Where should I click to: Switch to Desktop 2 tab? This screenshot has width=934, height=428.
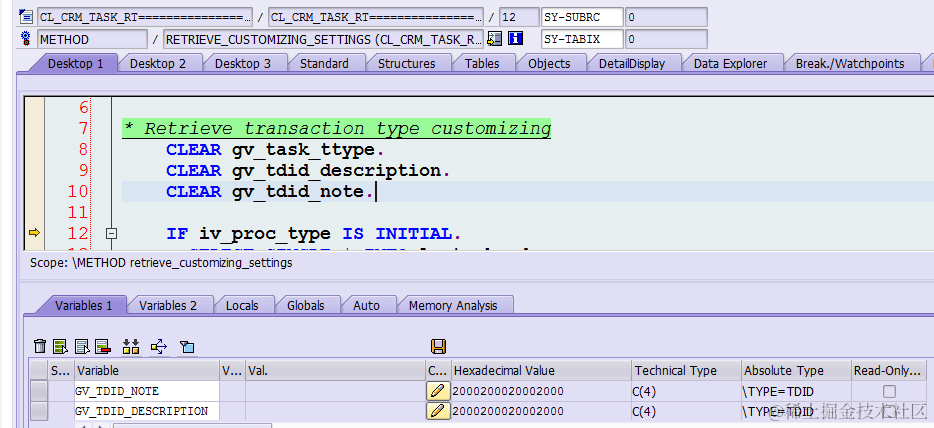pos(158,63)
